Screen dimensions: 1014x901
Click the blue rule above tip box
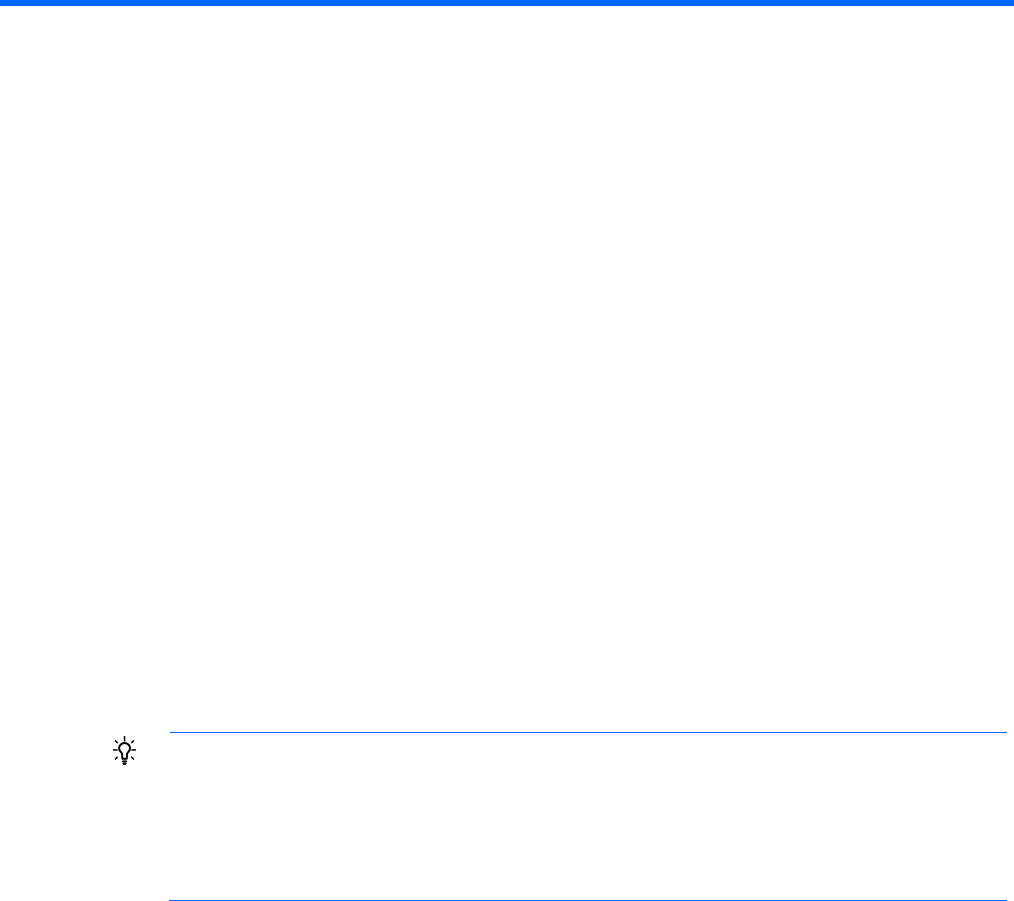coord(588,732)
